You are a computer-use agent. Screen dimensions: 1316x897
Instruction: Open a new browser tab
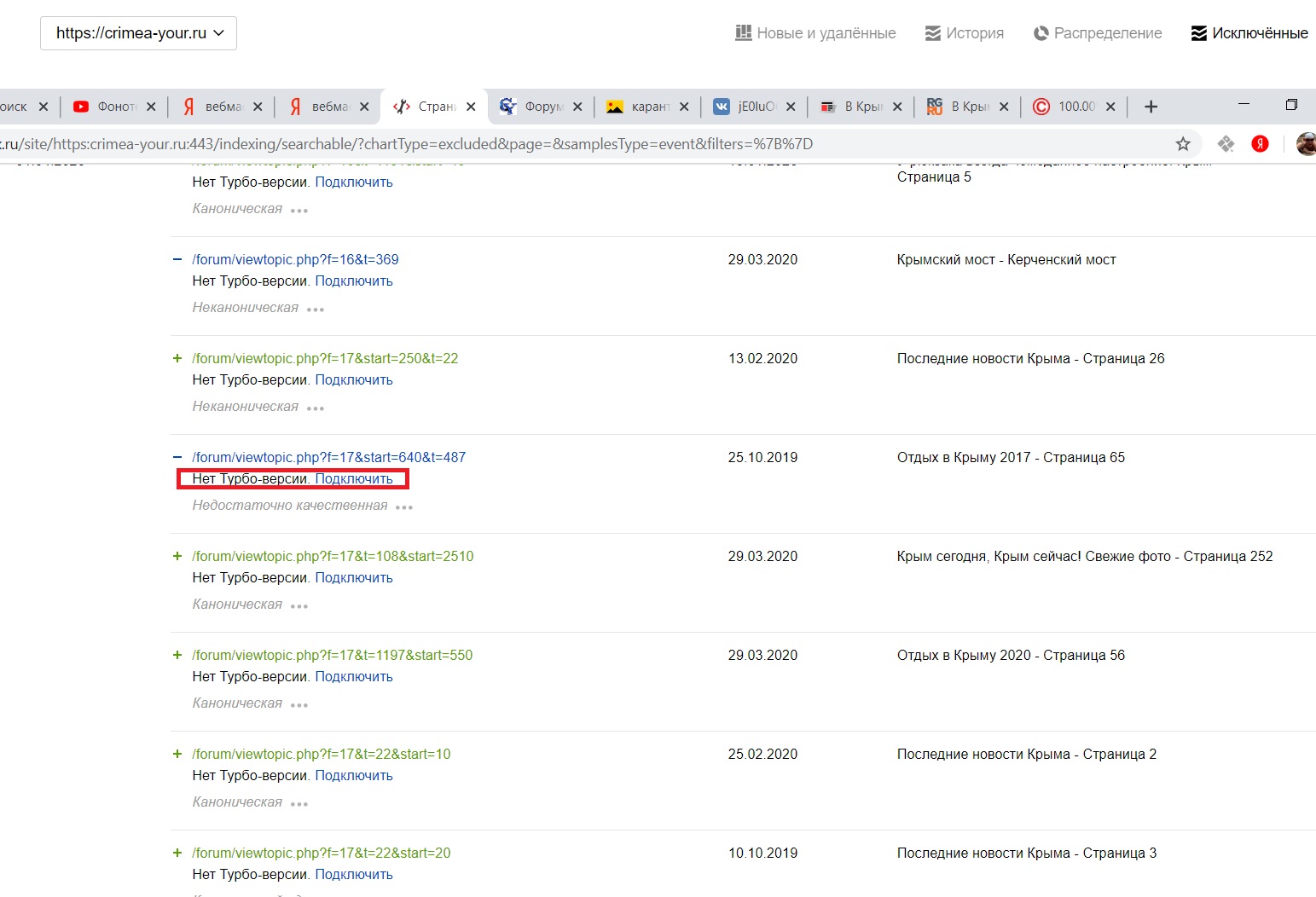[x=1151, y=107]
